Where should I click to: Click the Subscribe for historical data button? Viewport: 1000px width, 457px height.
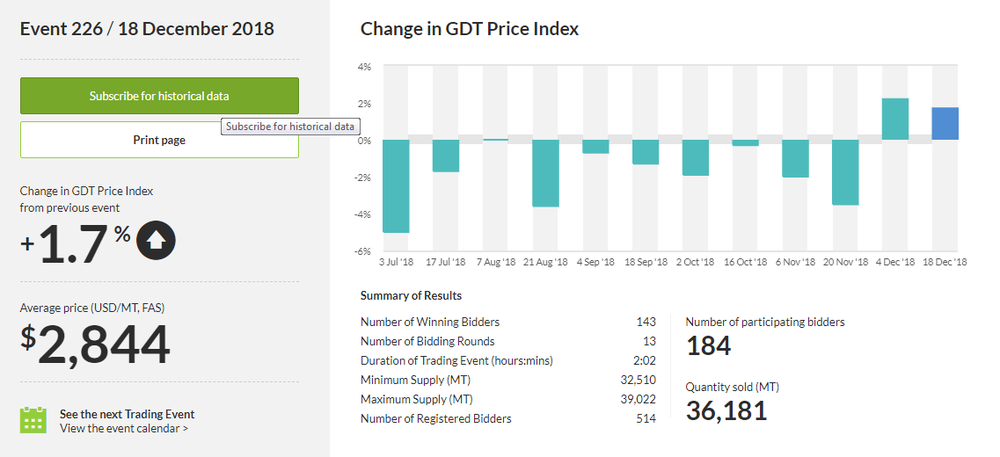coord(159,96)
